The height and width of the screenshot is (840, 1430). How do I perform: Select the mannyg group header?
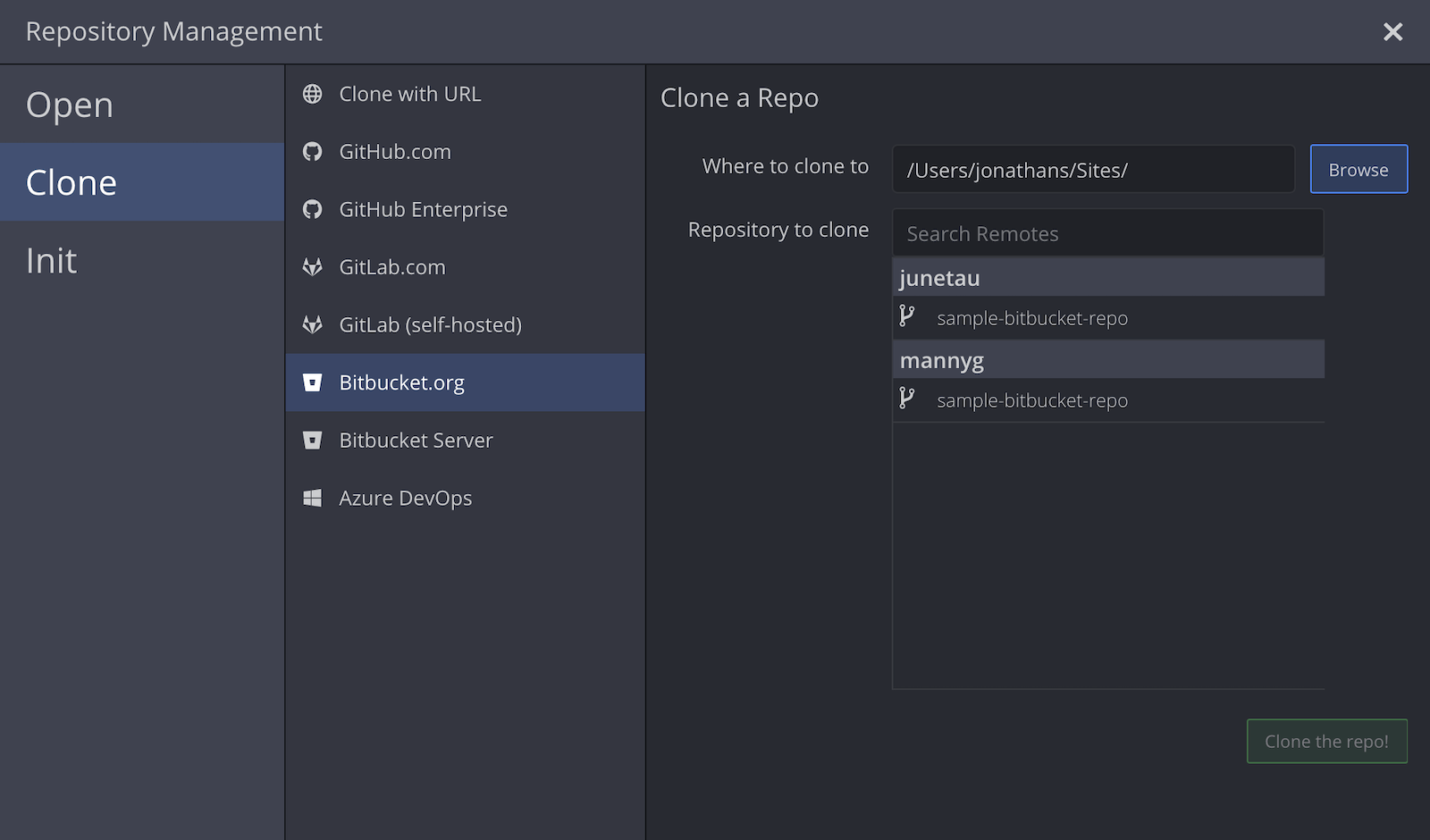(1107, 360)
